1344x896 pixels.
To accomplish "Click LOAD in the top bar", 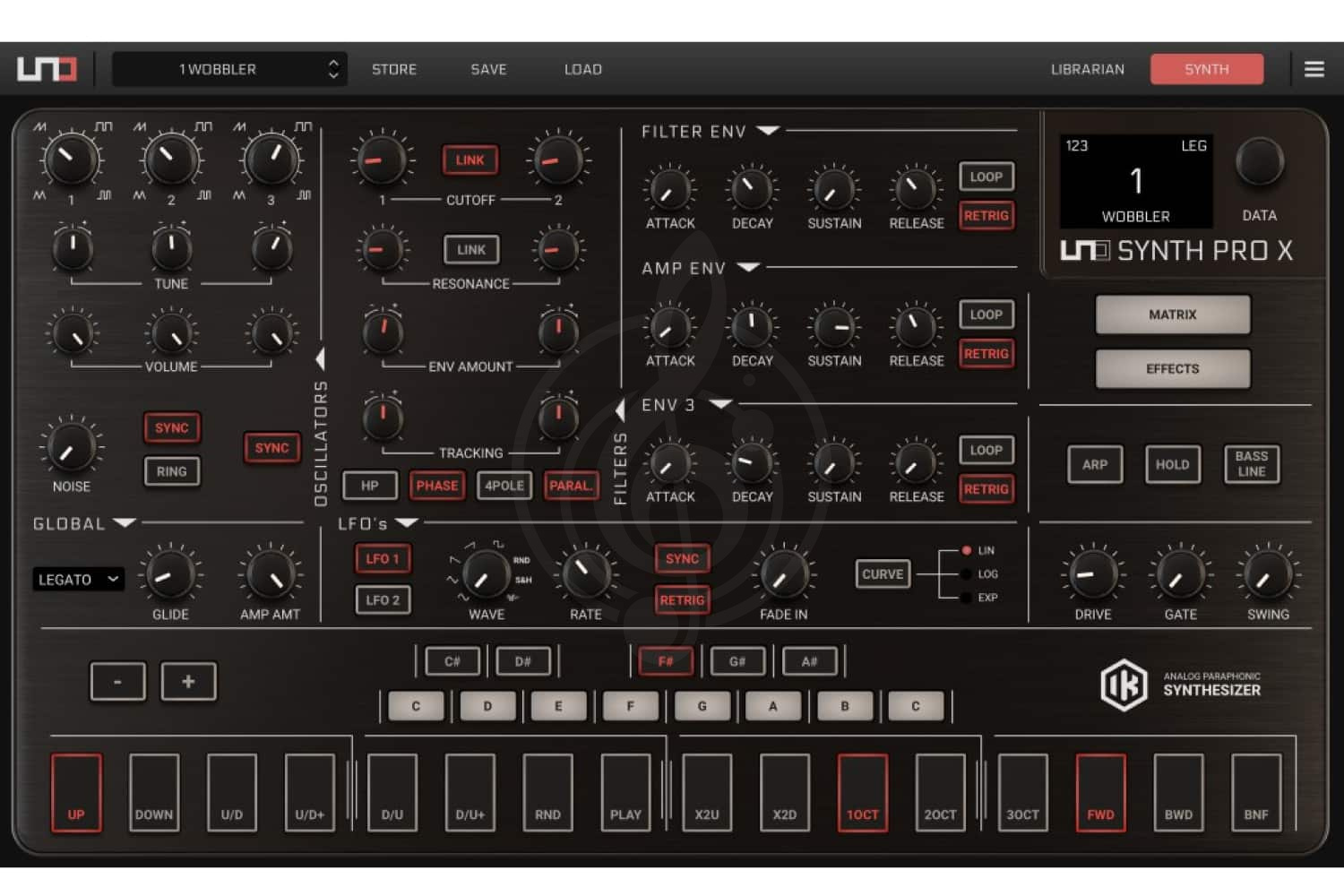I will [582, 69].
